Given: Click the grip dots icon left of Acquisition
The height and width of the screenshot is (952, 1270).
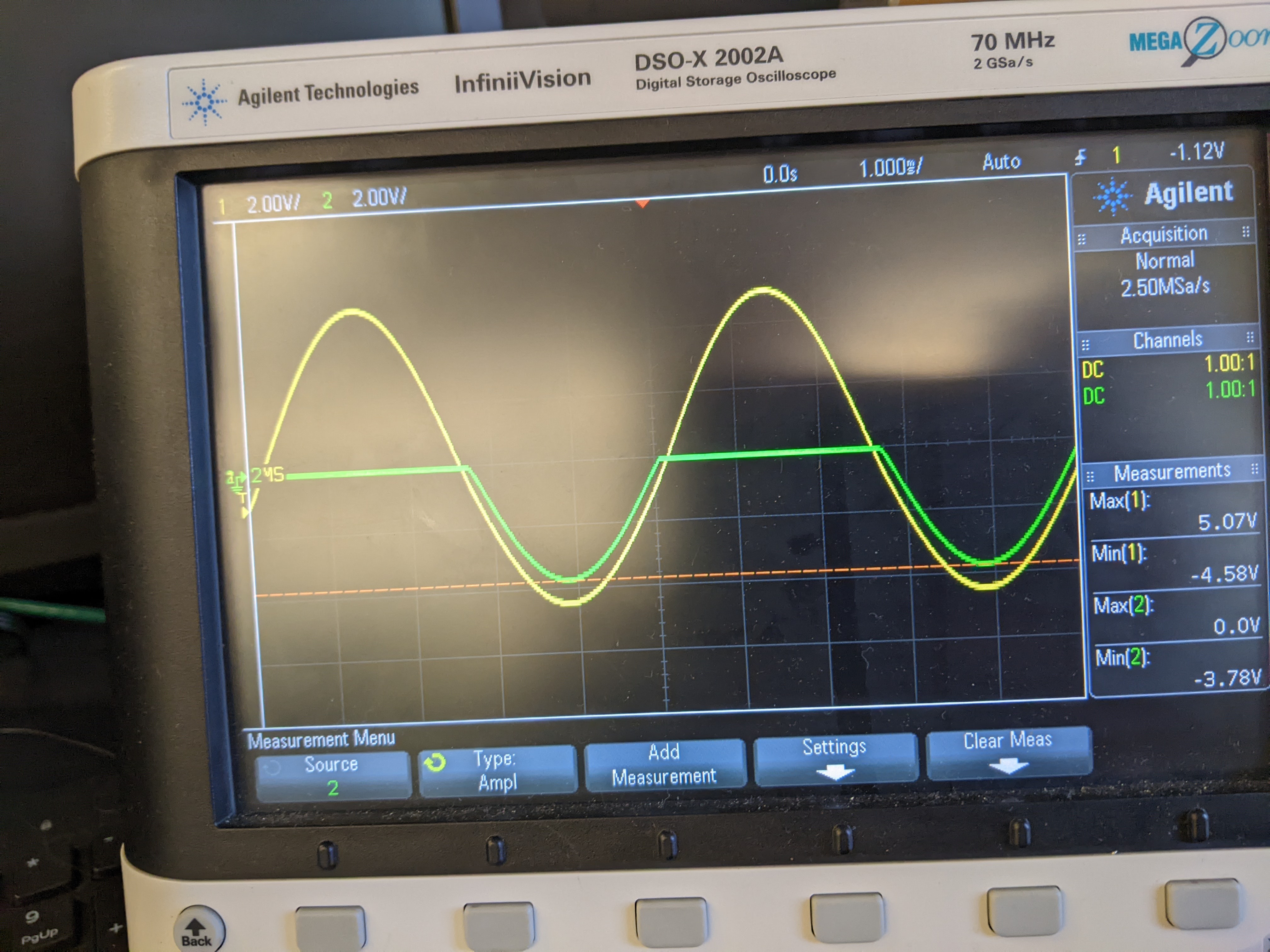Looking at the screenshot, I should coord(1082,239).
